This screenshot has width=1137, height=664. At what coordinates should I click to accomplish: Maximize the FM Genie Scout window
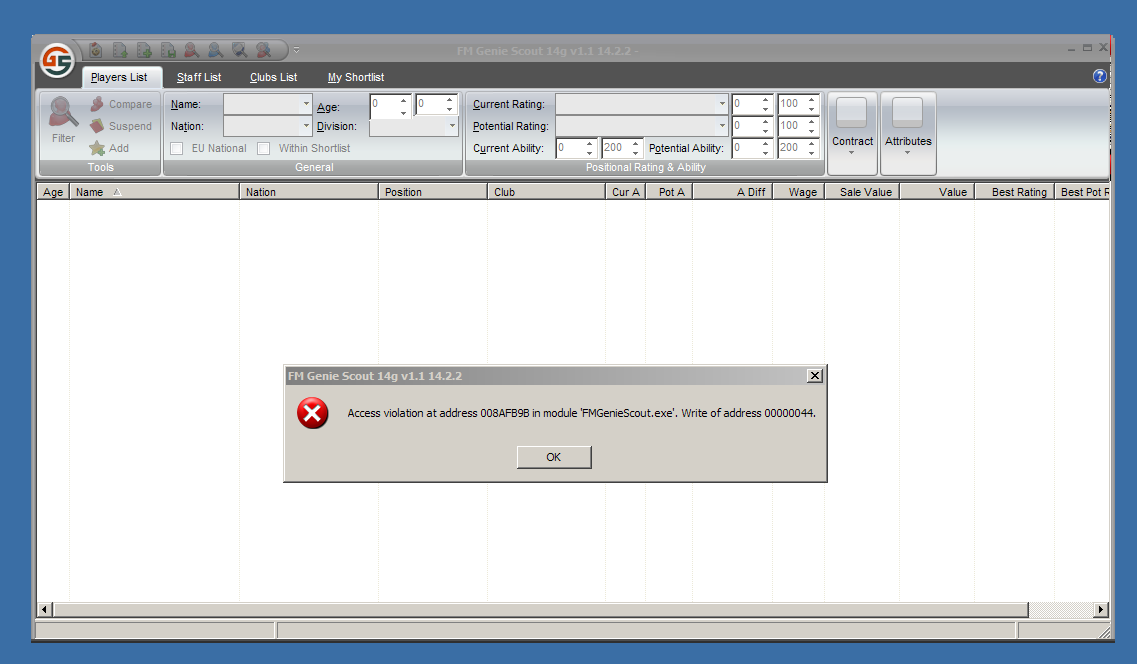click(1087, 48)
